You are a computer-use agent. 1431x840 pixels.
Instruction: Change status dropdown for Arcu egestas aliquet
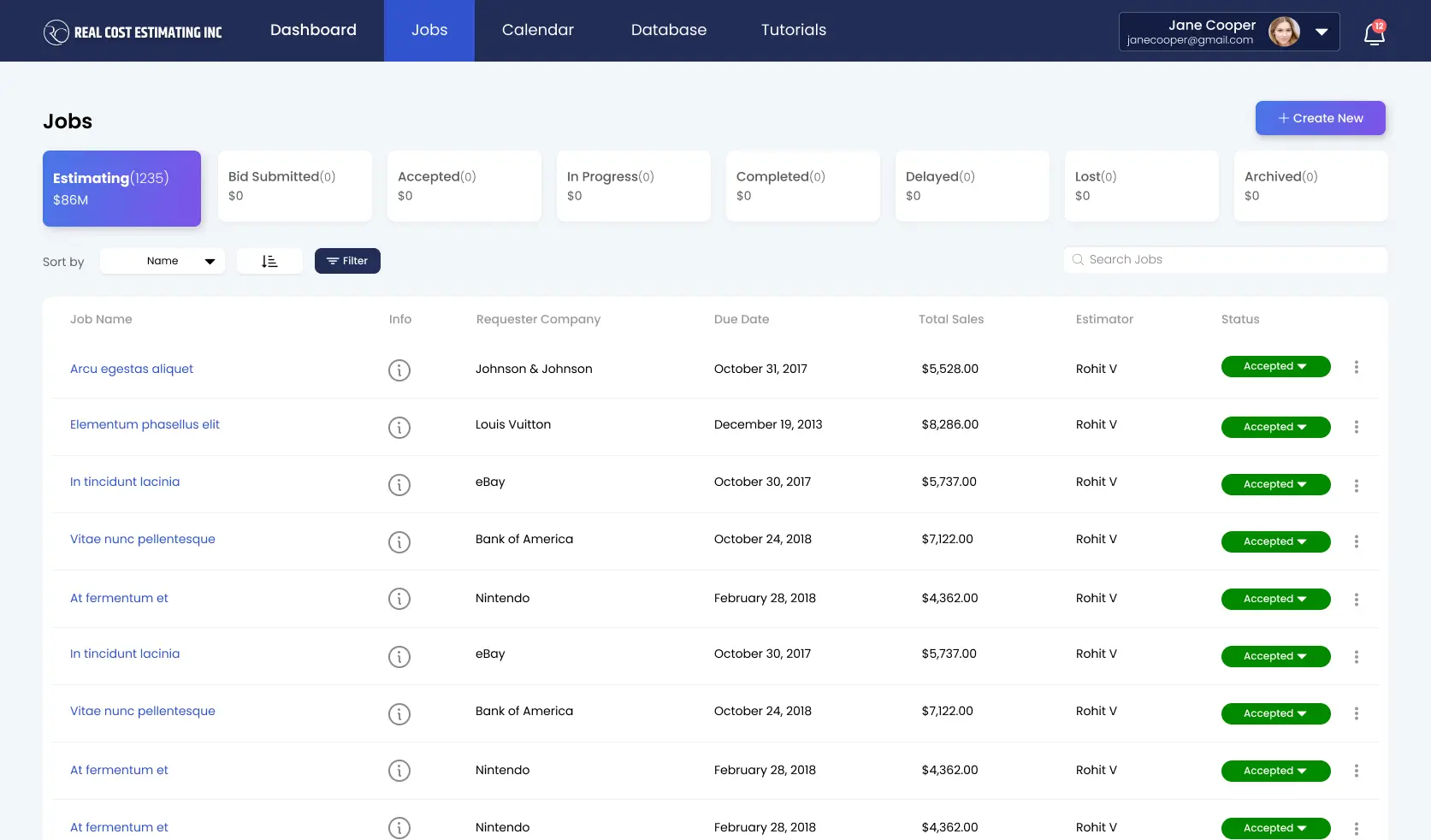point(1274,366)
